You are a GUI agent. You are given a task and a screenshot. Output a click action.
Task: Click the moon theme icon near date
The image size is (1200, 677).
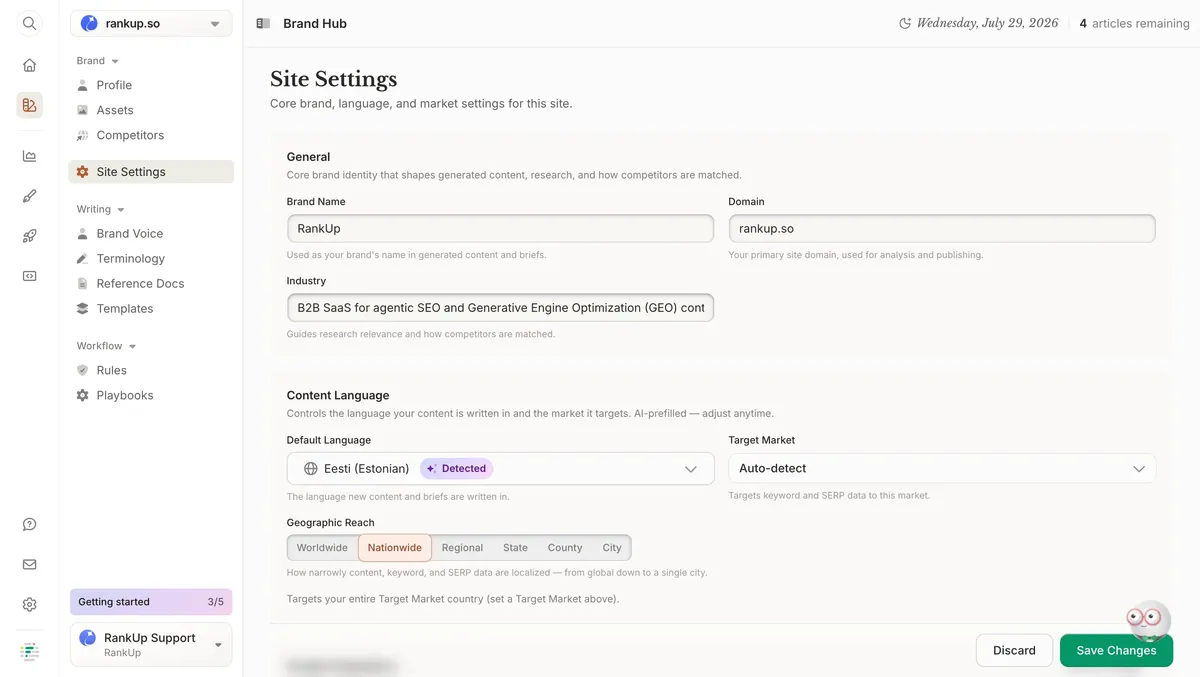pos(905,23)
